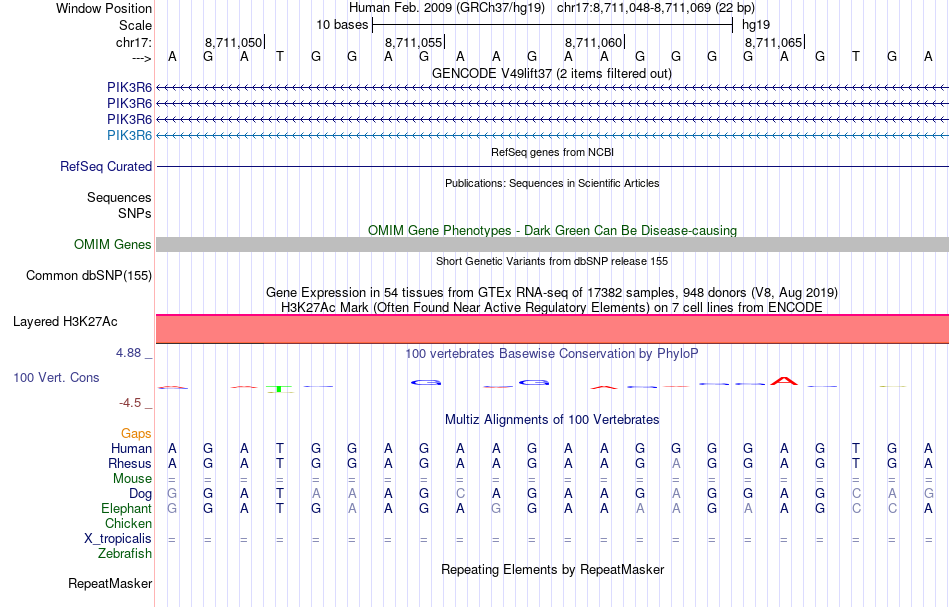Click the Multiz Alignments of 100 Vertebrates title

point(552,419)
